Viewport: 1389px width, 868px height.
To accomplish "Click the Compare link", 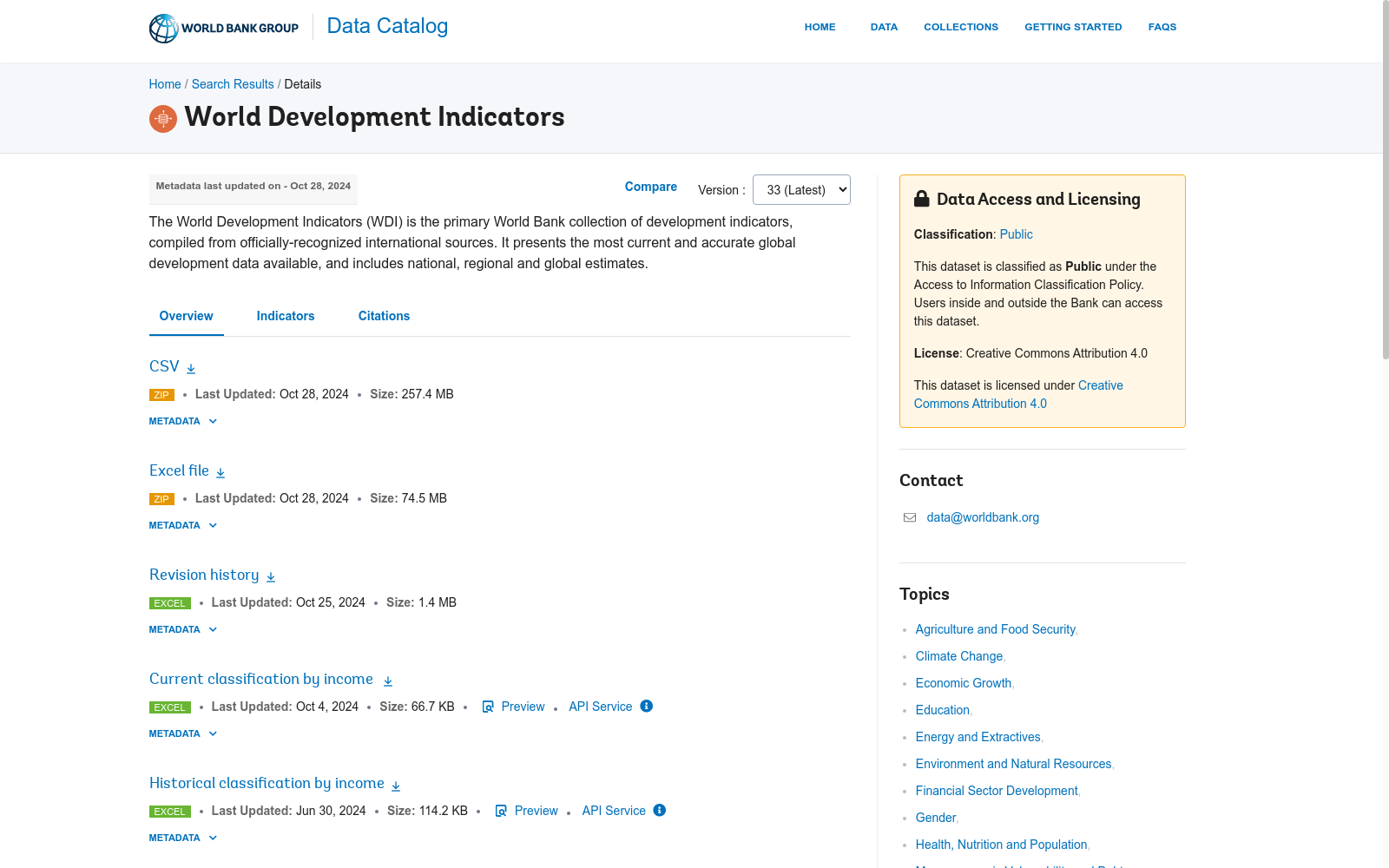I will click(x=650, y=187).
